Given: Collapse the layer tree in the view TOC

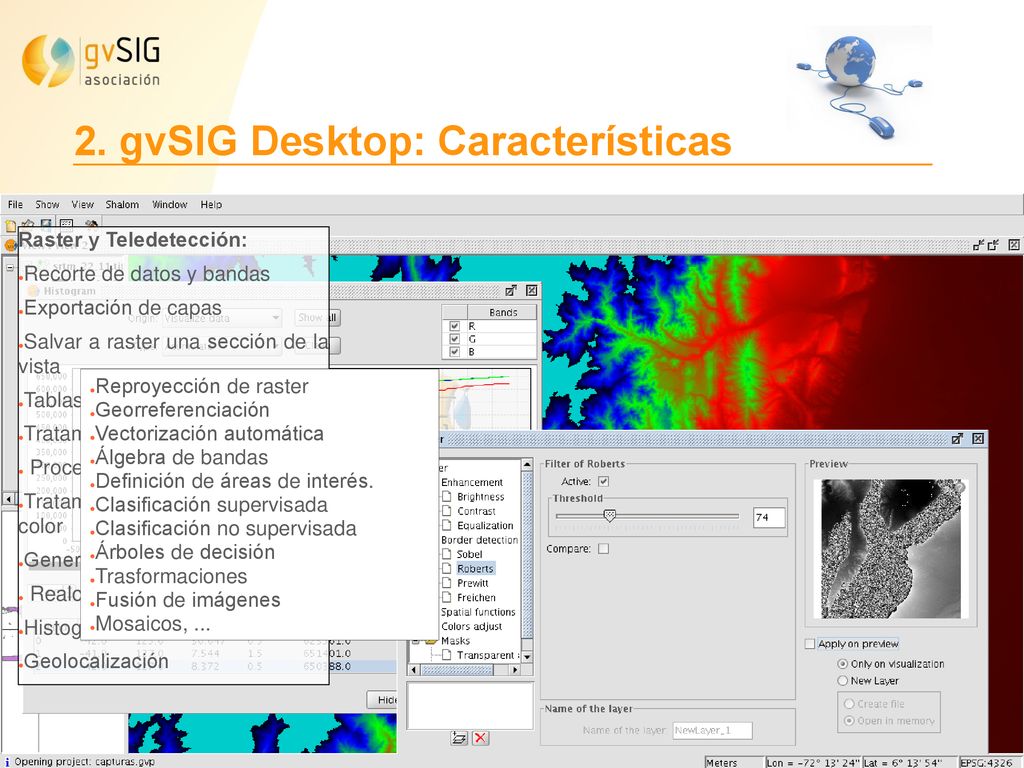Looking at the screenshot, I should click(x=10, y=268).
